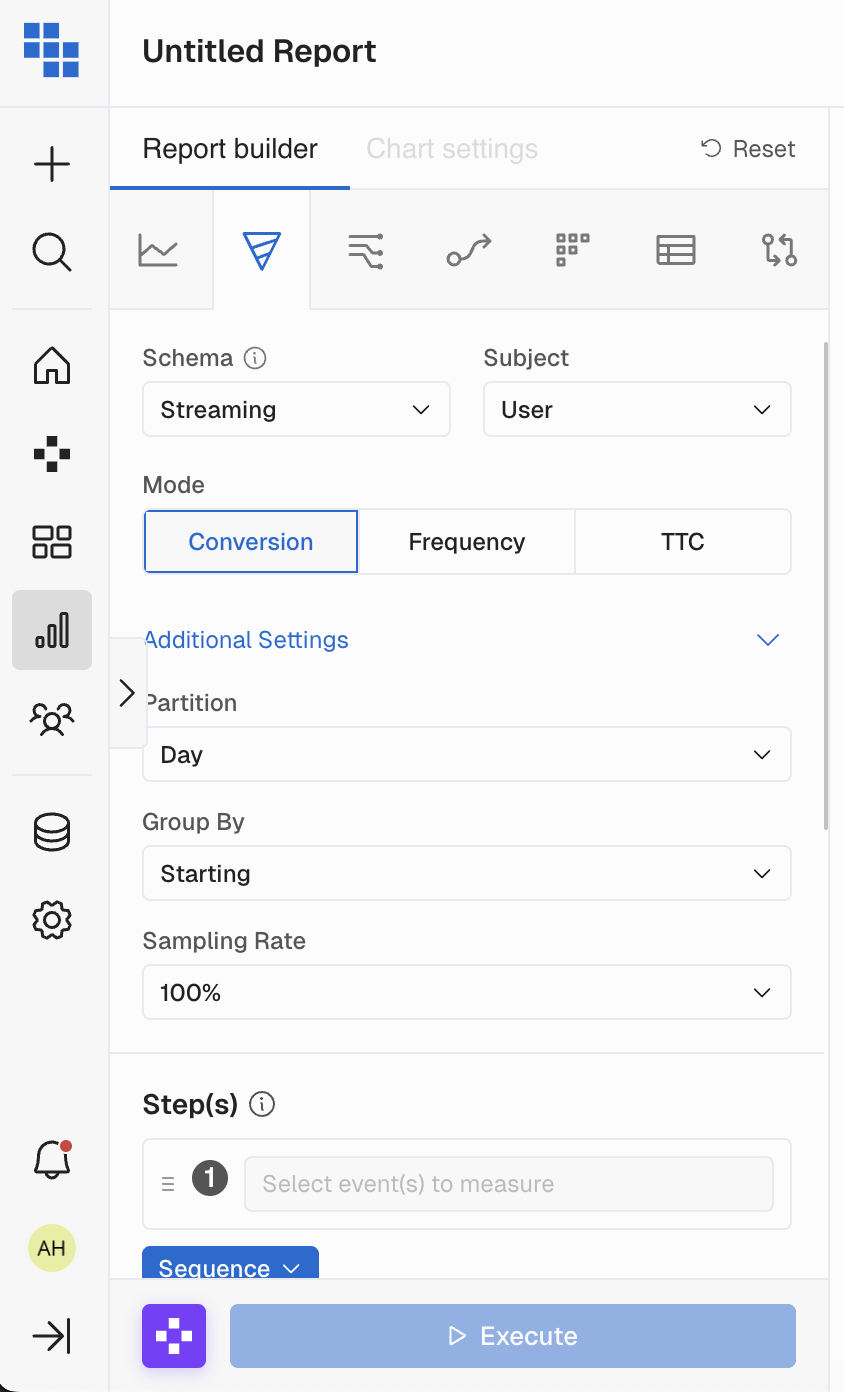Go to Home via house icon
844x1392 pixels.
point(52,365)
